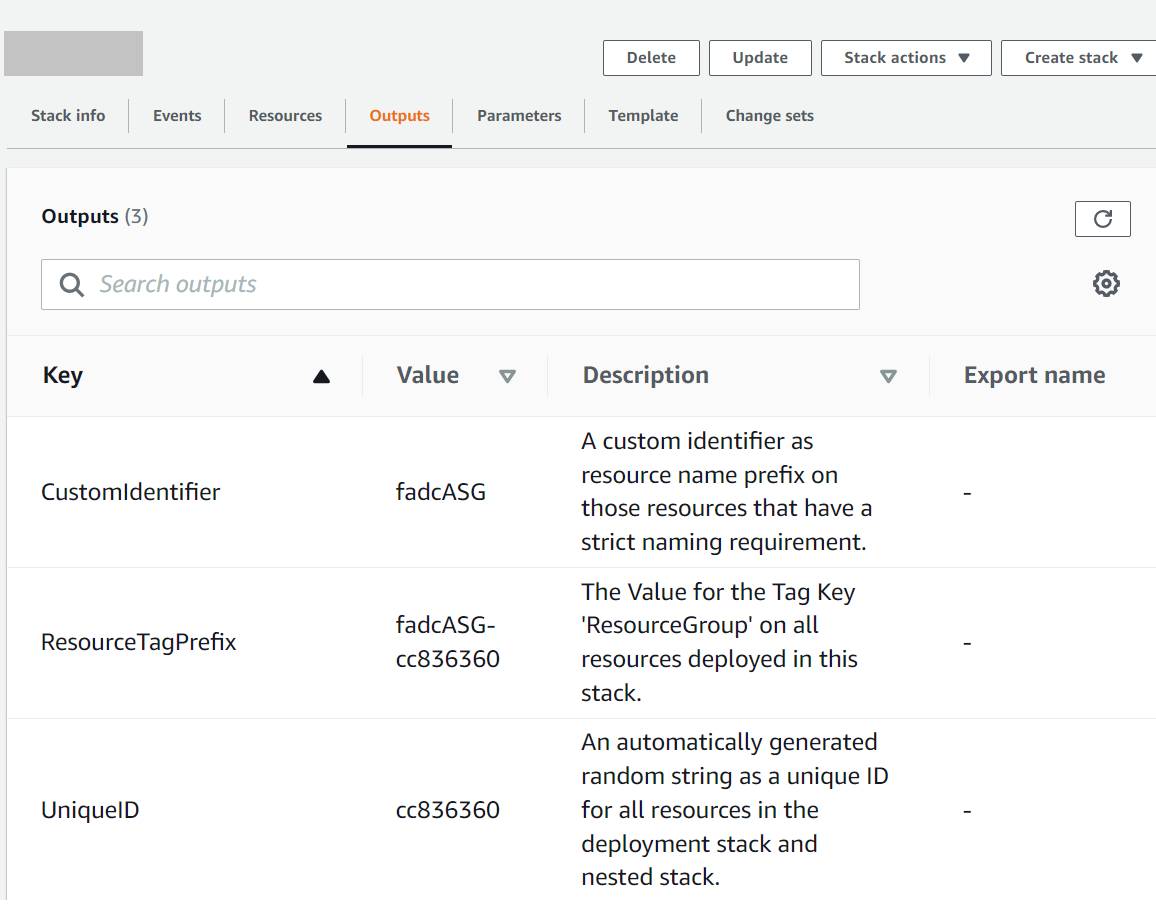View the Change sets tab

(769, 115)
